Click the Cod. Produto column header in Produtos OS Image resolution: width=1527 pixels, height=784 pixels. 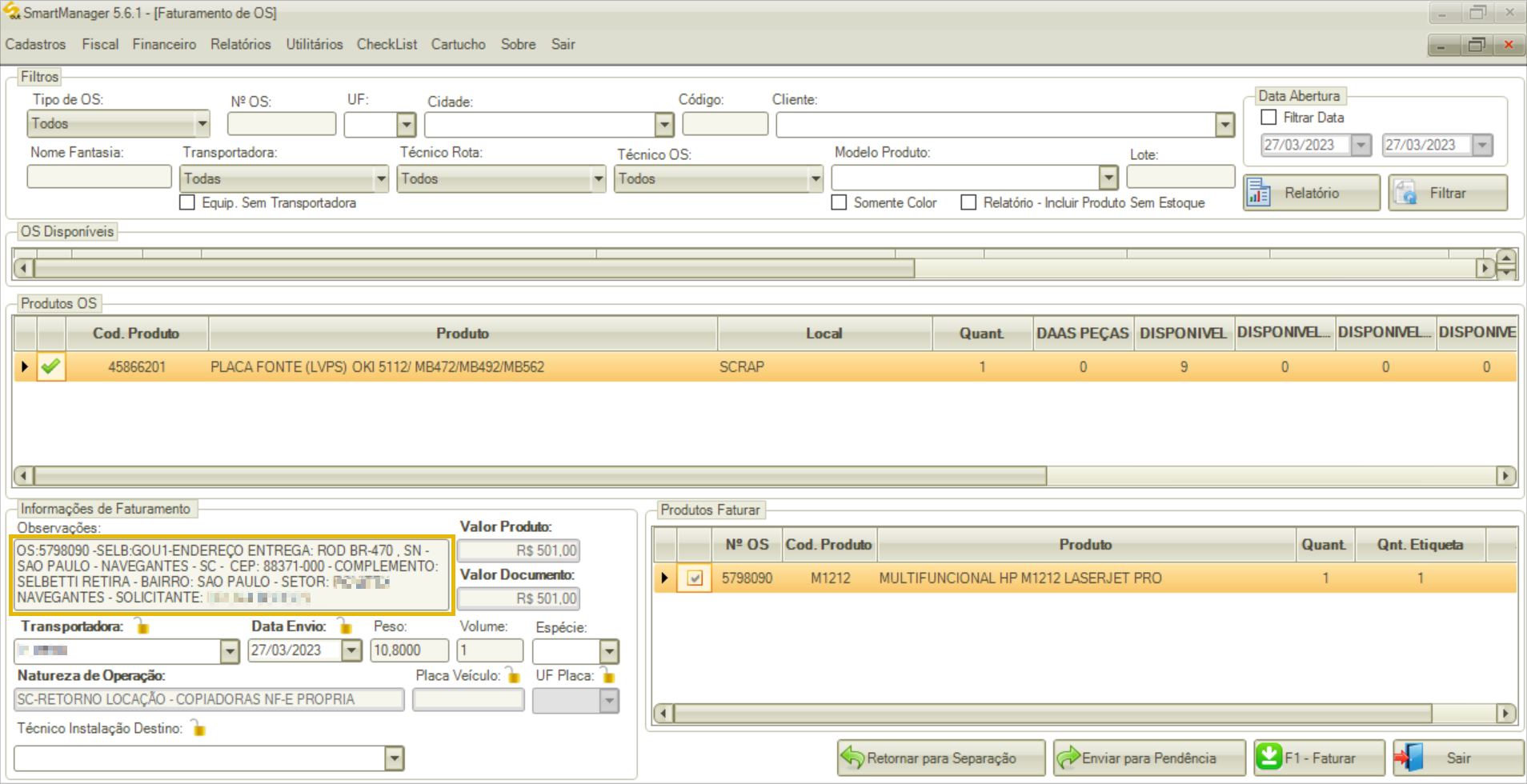point(137,333)
